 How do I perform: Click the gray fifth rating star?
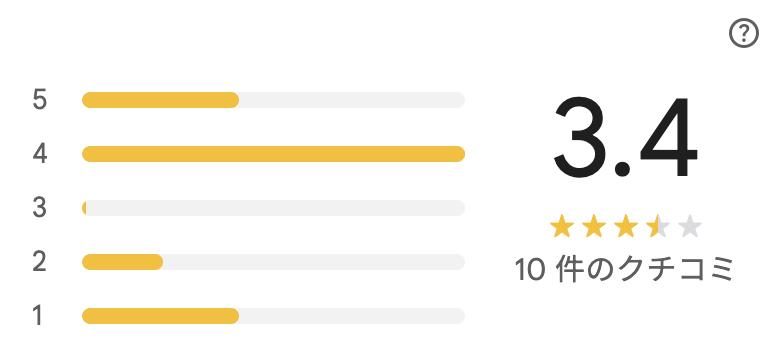pyautogui.click(x=690, y=227)
